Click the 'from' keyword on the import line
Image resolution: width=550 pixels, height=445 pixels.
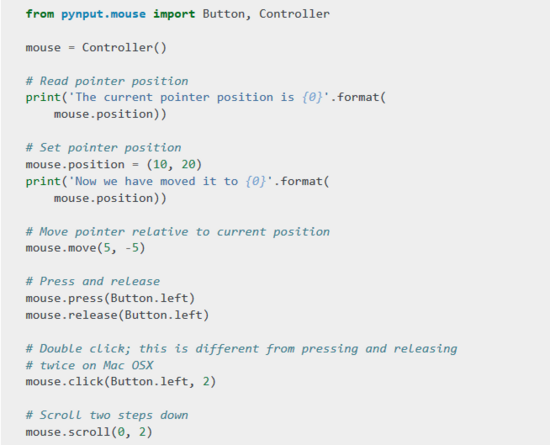coord(40,14)
